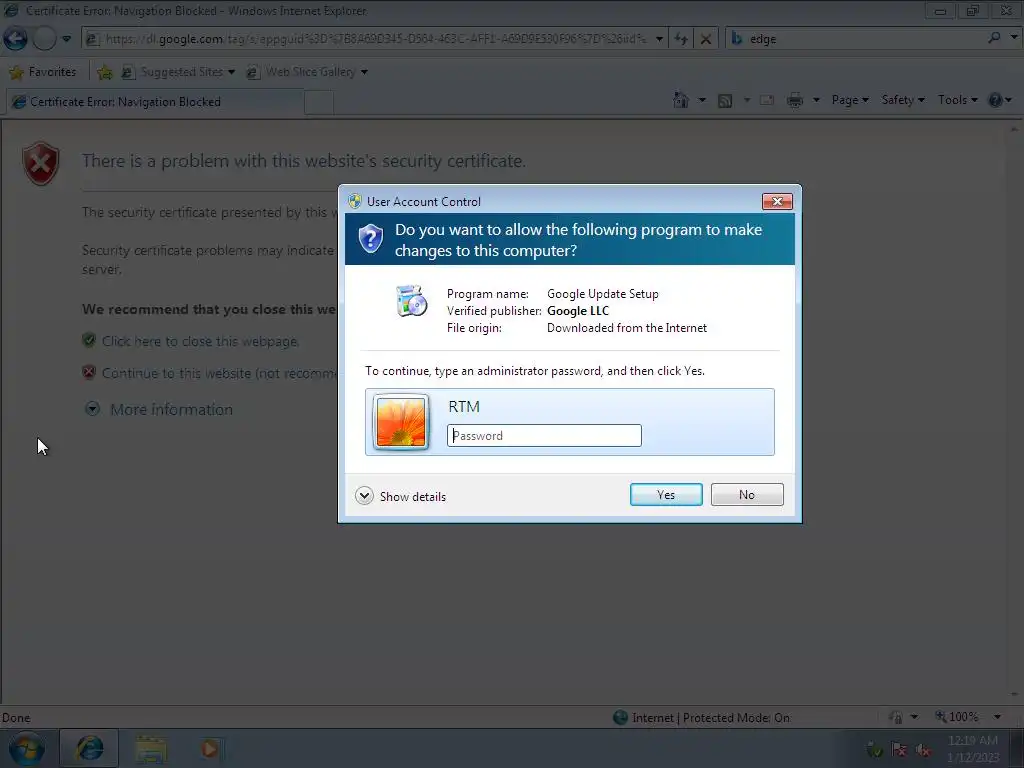Click the Print icon in command bar
The height and width of the screenshot is (768, 1024).
[x=795, y=100]
